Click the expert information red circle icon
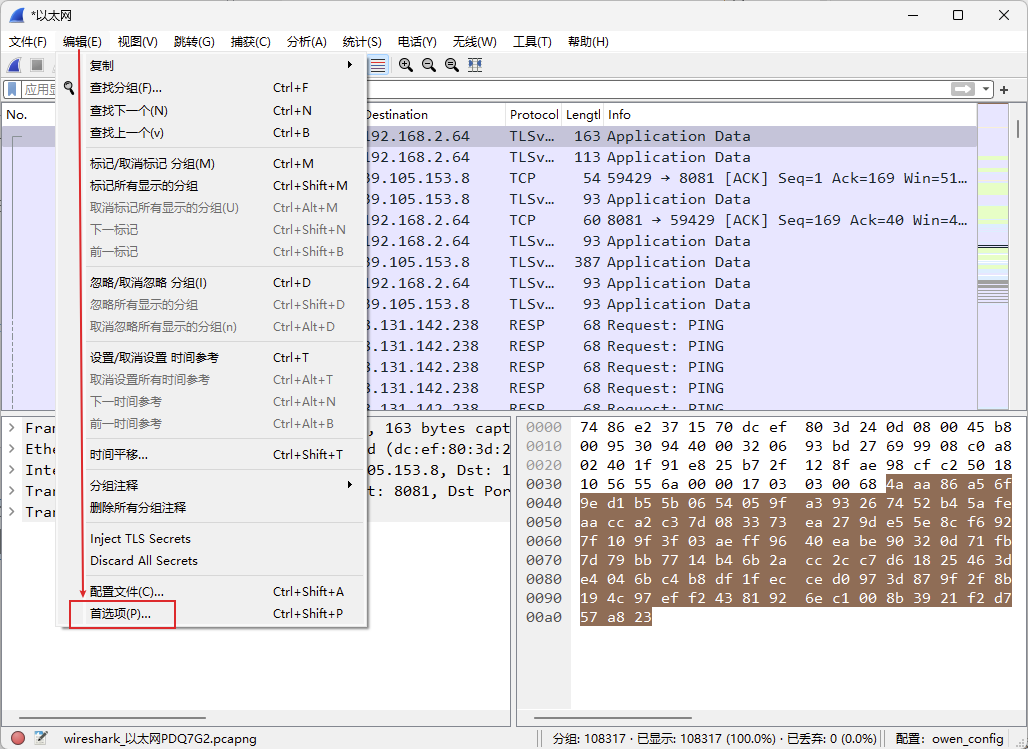Viewport: 1028px width, 749px height. [x=18, y=738]
